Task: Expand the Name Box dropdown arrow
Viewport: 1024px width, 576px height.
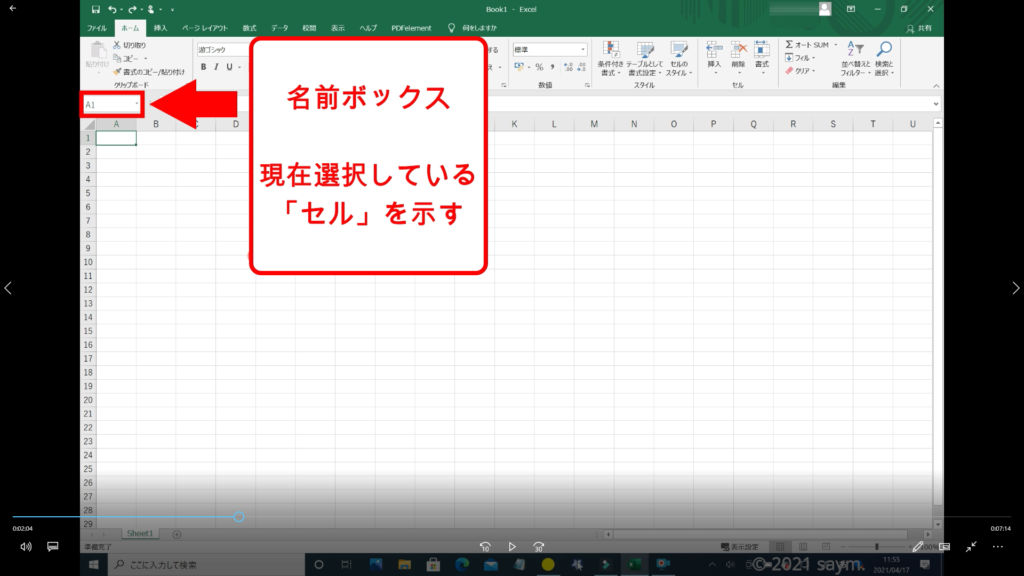Action: point(137,104)
